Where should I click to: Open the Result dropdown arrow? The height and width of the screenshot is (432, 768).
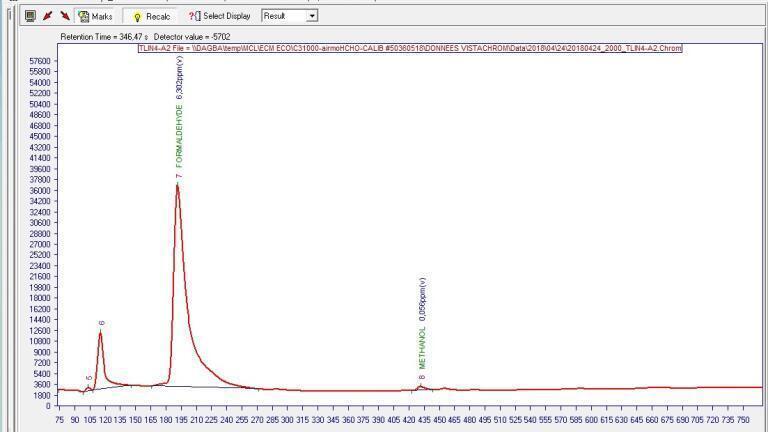click(312, 16)
